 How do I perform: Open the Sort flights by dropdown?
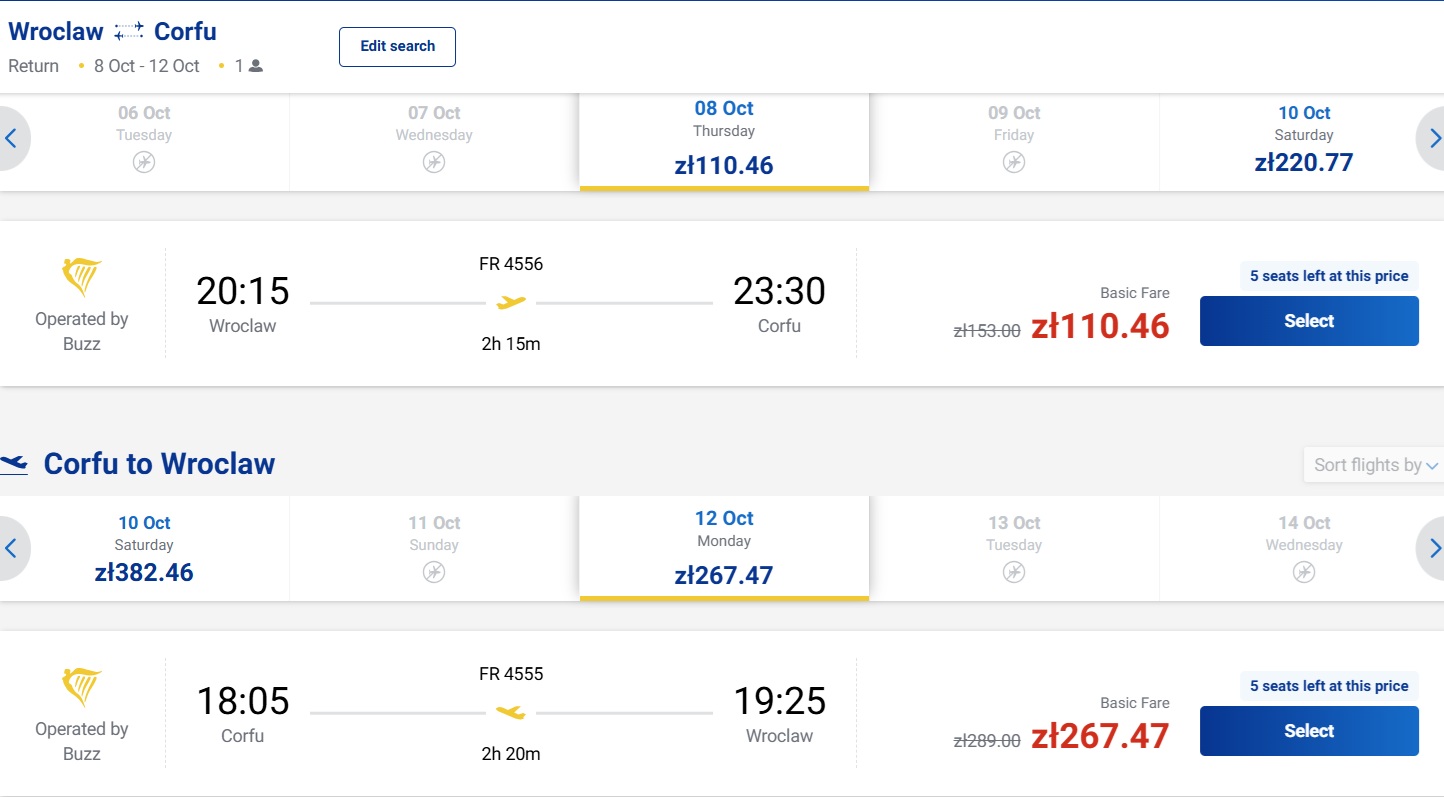pos(1374,465)
